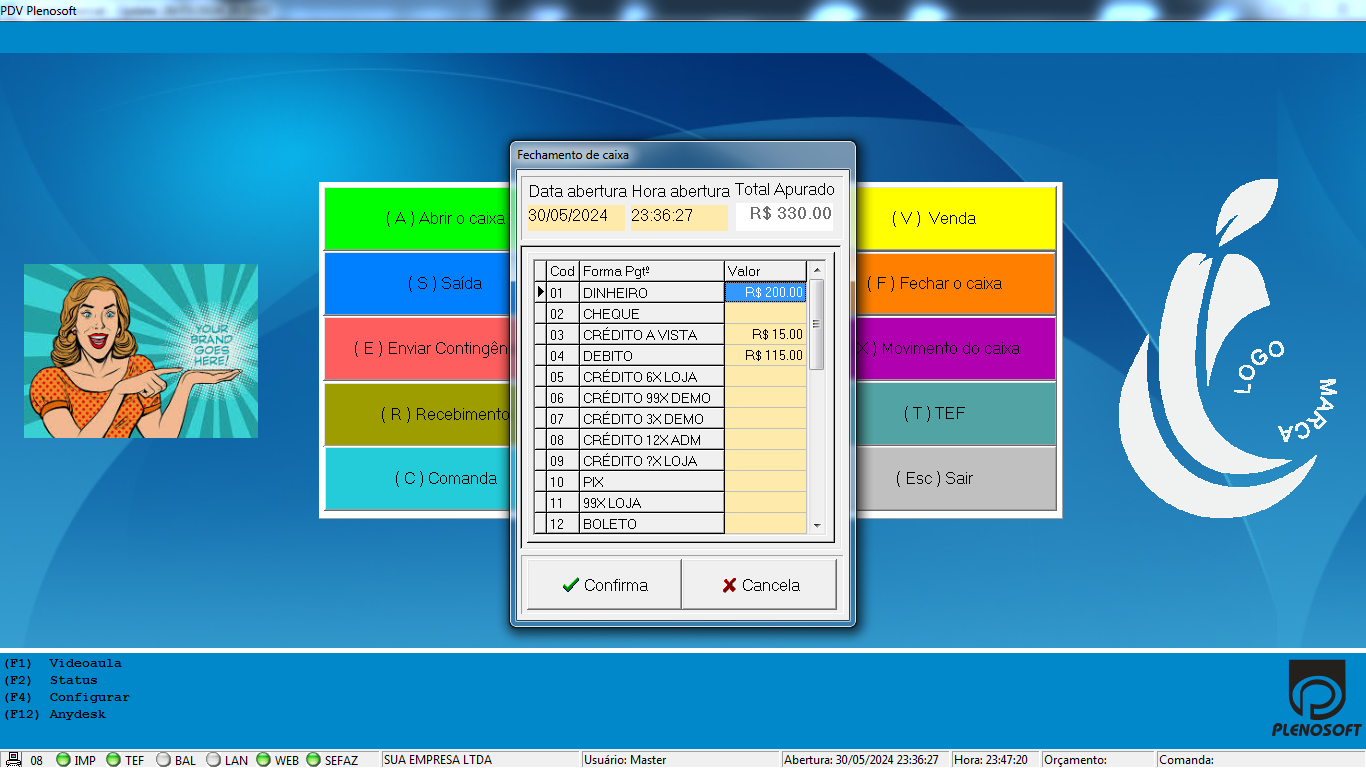The height and width of the screenshot is (768, 1366).
Task: Click the (S) Saída button
Action: tap(417, 283)
